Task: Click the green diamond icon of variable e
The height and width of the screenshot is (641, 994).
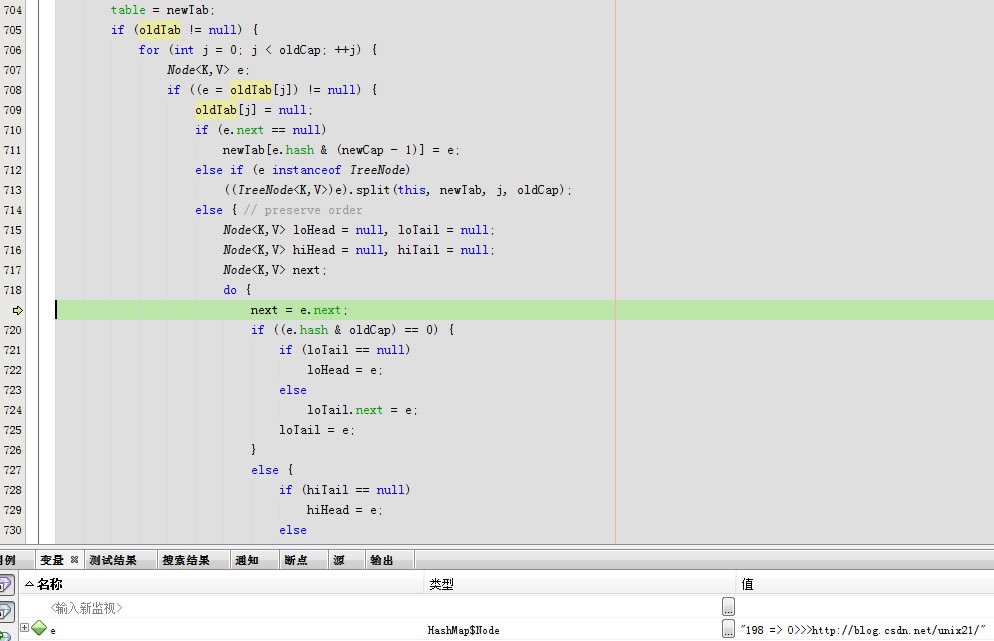Action: pyautogui.click(x=39, y=628)
